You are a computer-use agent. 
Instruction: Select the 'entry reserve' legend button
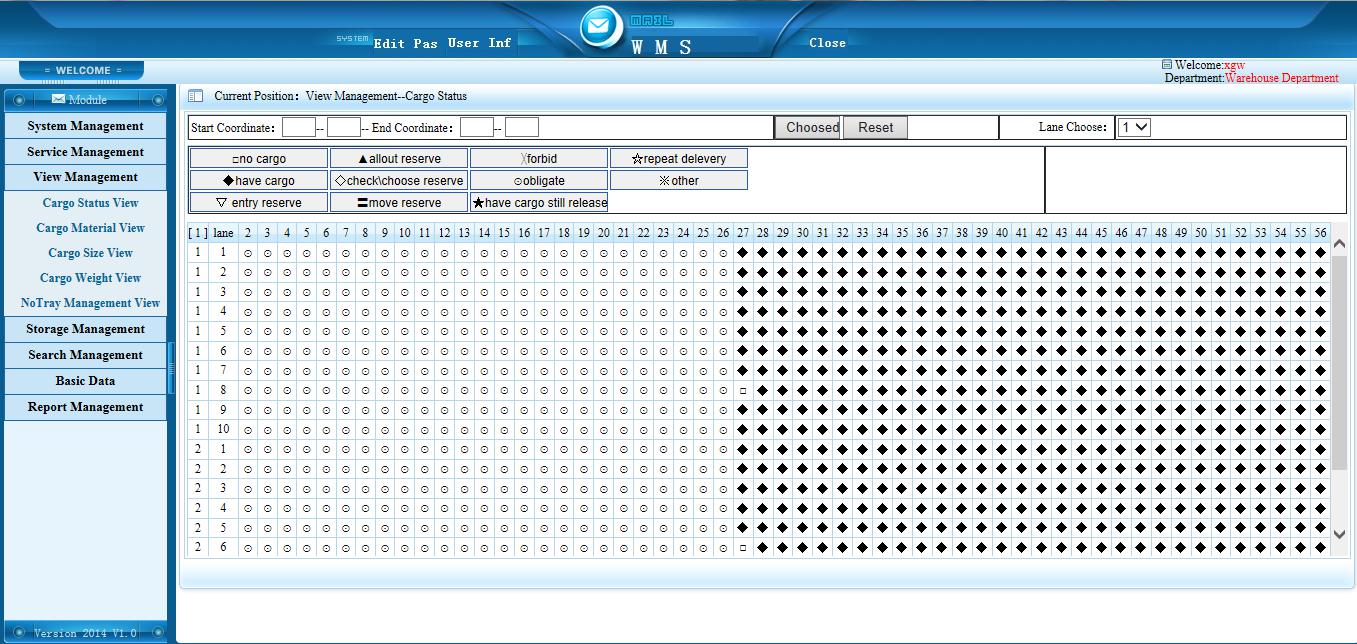259,203
